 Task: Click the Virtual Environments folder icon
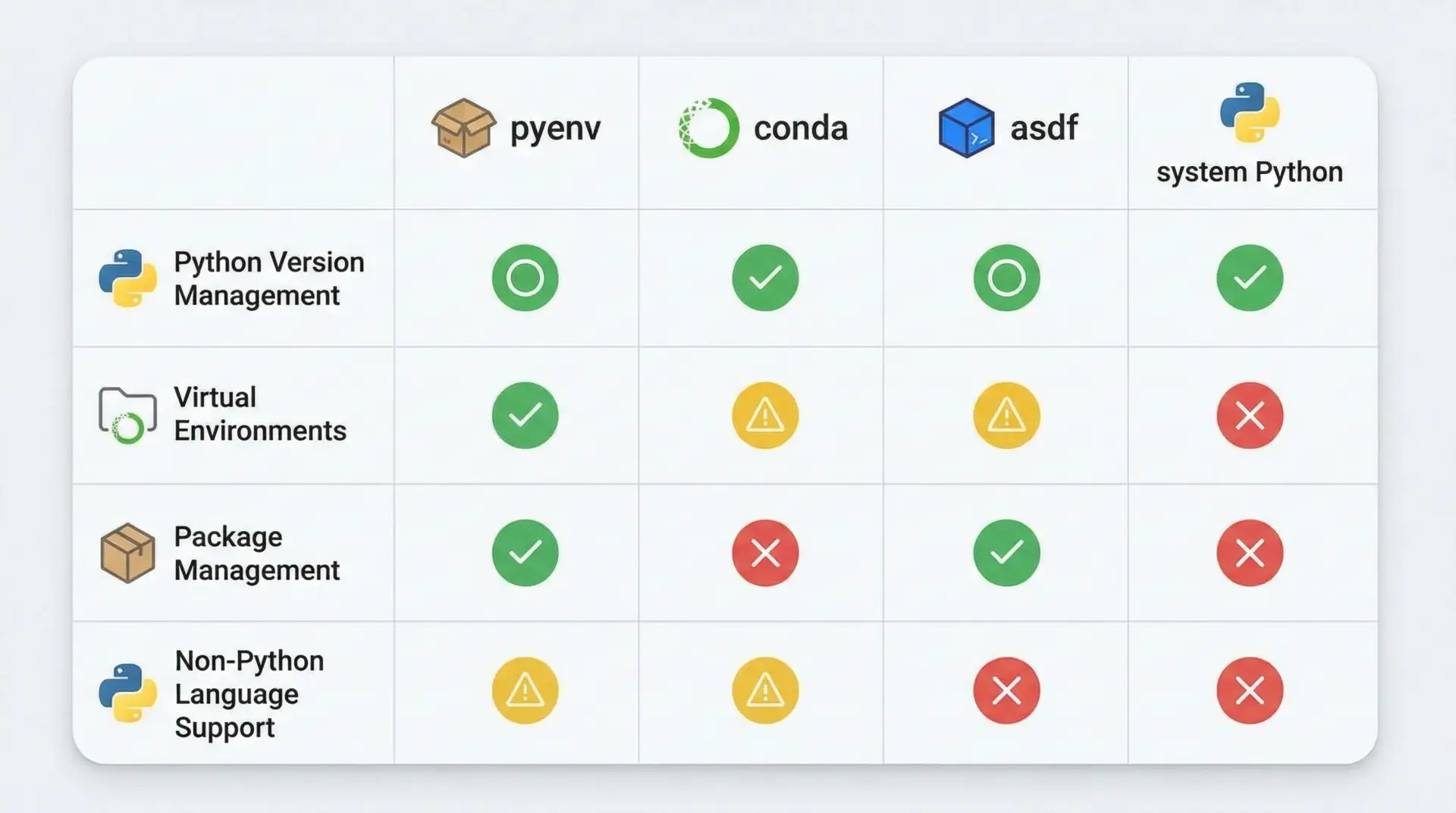(x=127, y=415)
